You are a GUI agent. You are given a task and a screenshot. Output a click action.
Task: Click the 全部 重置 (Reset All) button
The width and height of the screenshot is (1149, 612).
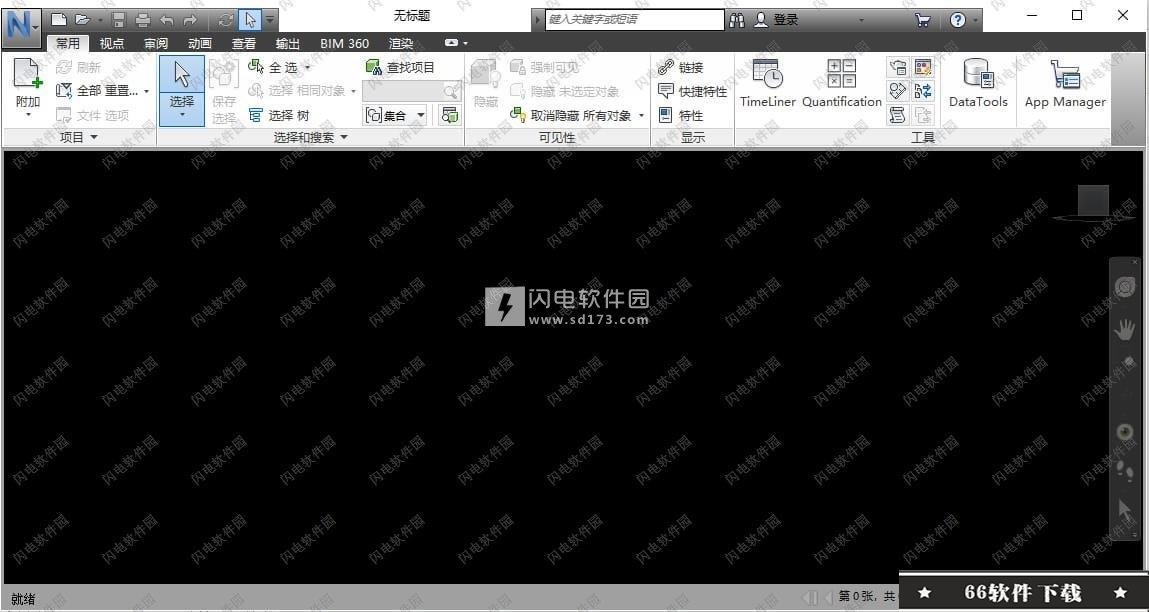[97, 92]
